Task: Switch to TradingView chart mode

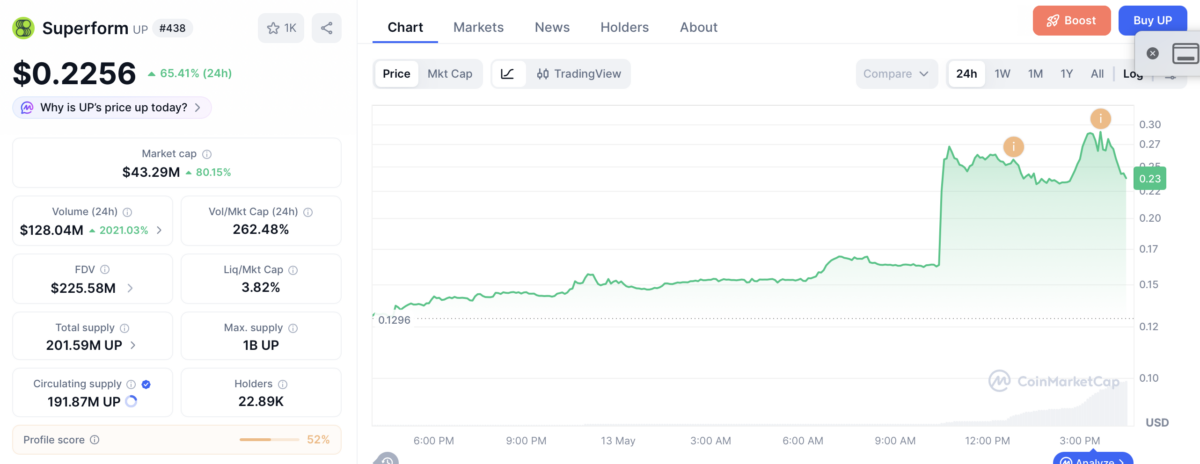Action: pos(579,74)
